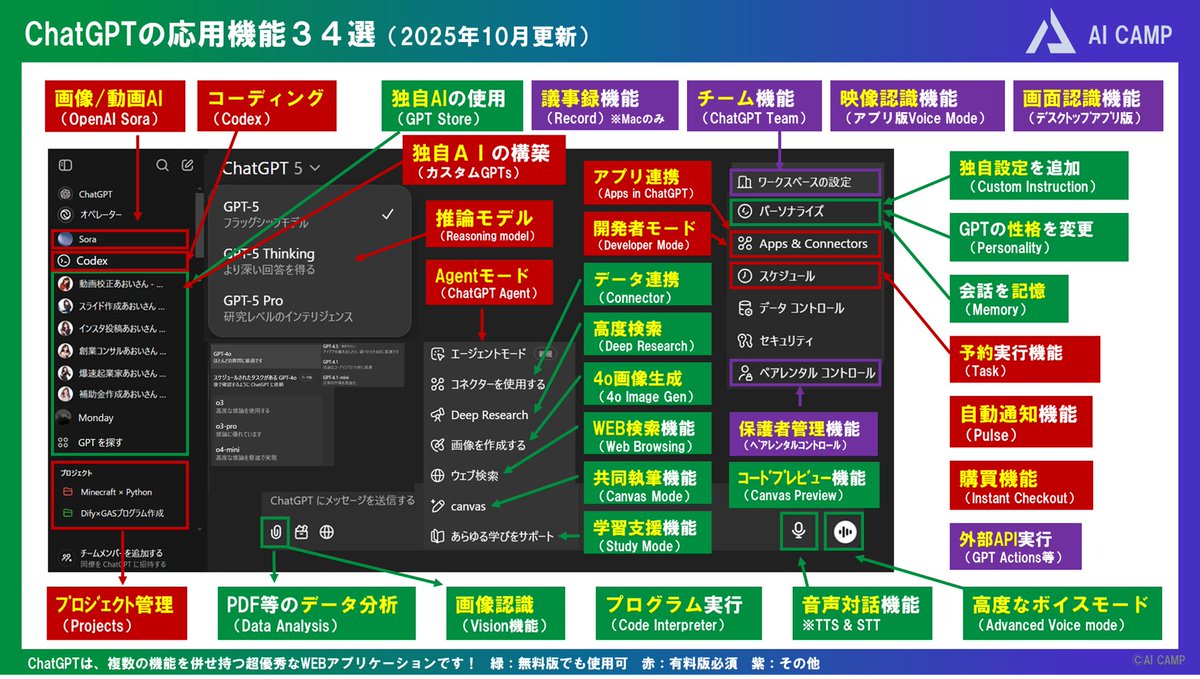The image size is (1200, 679).
Task: Open the search chats magnifier icon
Action: [162, 165]
